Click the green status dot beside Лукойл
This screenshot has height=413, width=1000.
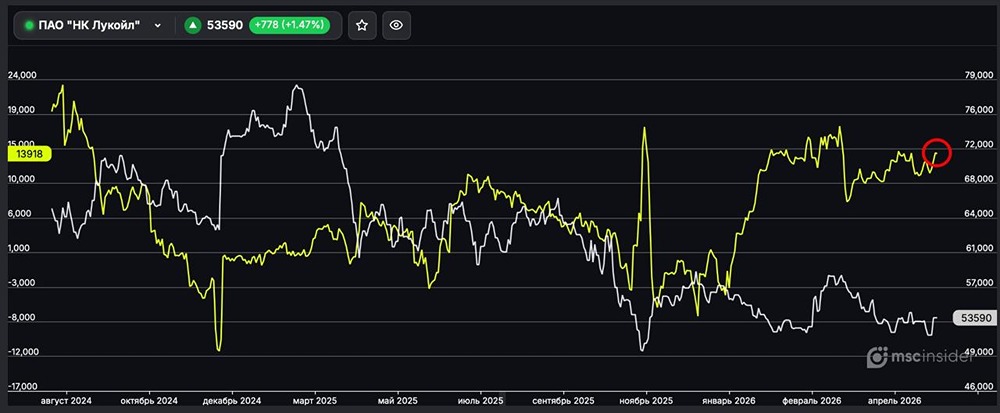[x=29, y=25]
